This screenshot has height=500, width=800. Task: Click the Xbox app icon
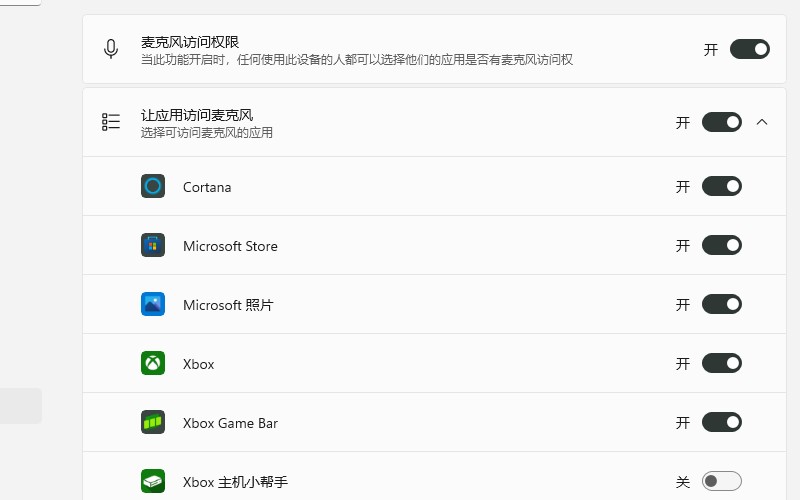153,363
